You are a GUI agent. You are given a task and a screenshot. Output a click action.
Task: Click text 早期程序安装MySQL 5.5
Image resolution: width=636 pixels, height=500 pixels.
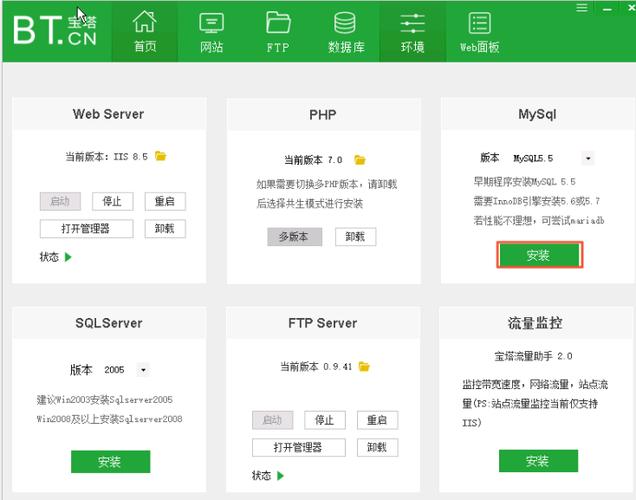pyautogui.click(x=524, y=182)
